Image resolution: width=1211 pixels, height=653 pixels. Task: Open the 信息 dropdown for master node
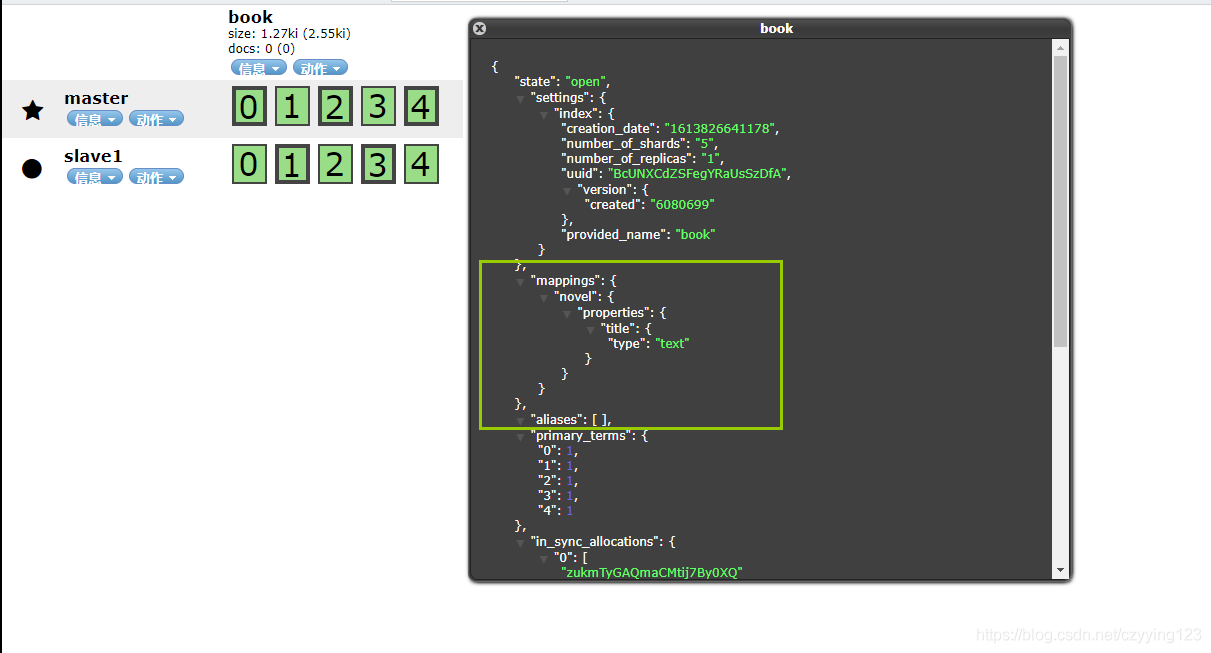pos(95,119)
